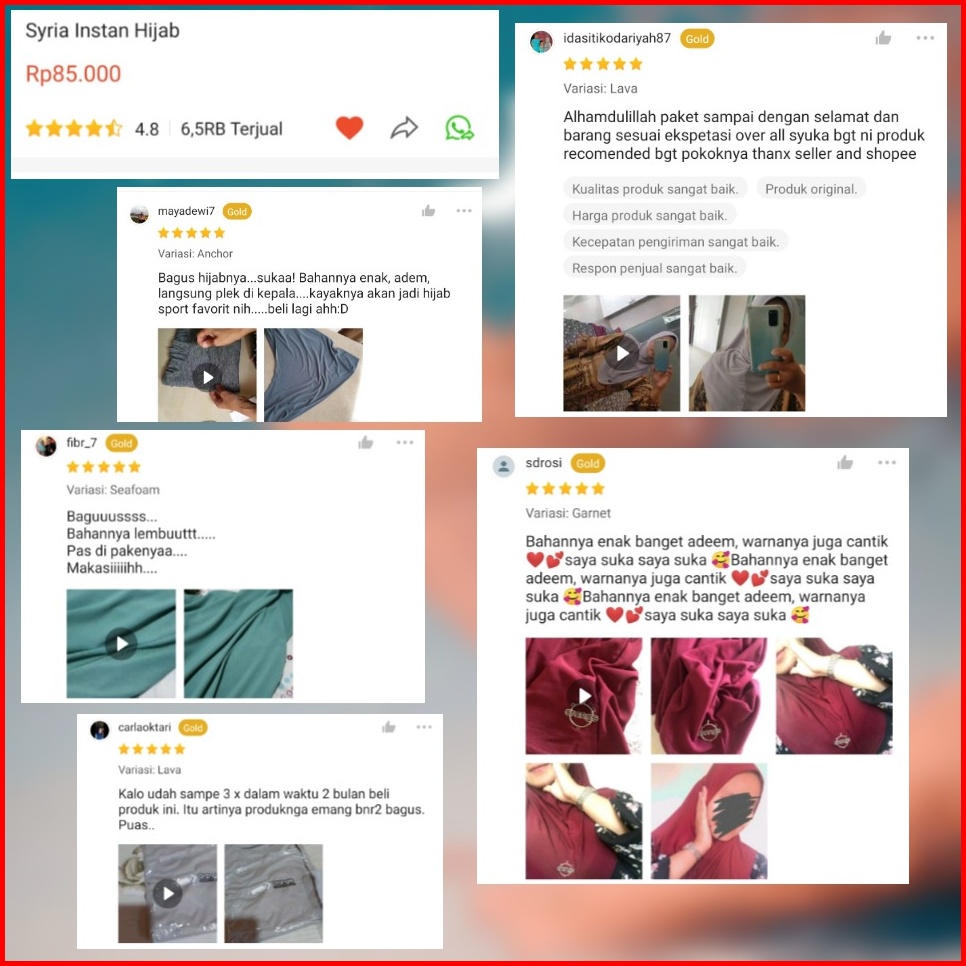966x966 pixels.
Task: Play the mayadewi7 grey hijab video
Action: (207, 376)
